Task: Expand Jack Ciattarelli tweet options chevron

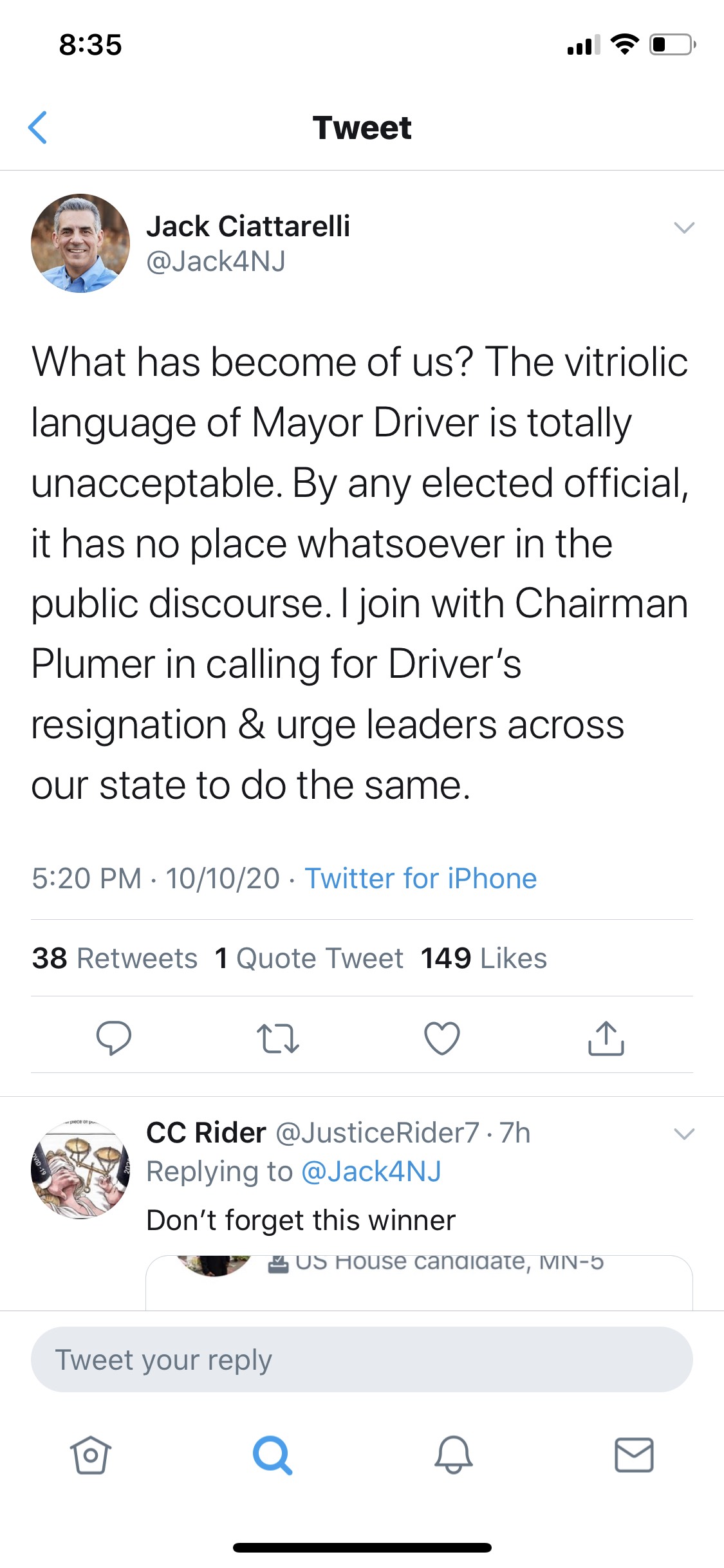Action: [x=683, y=227]
